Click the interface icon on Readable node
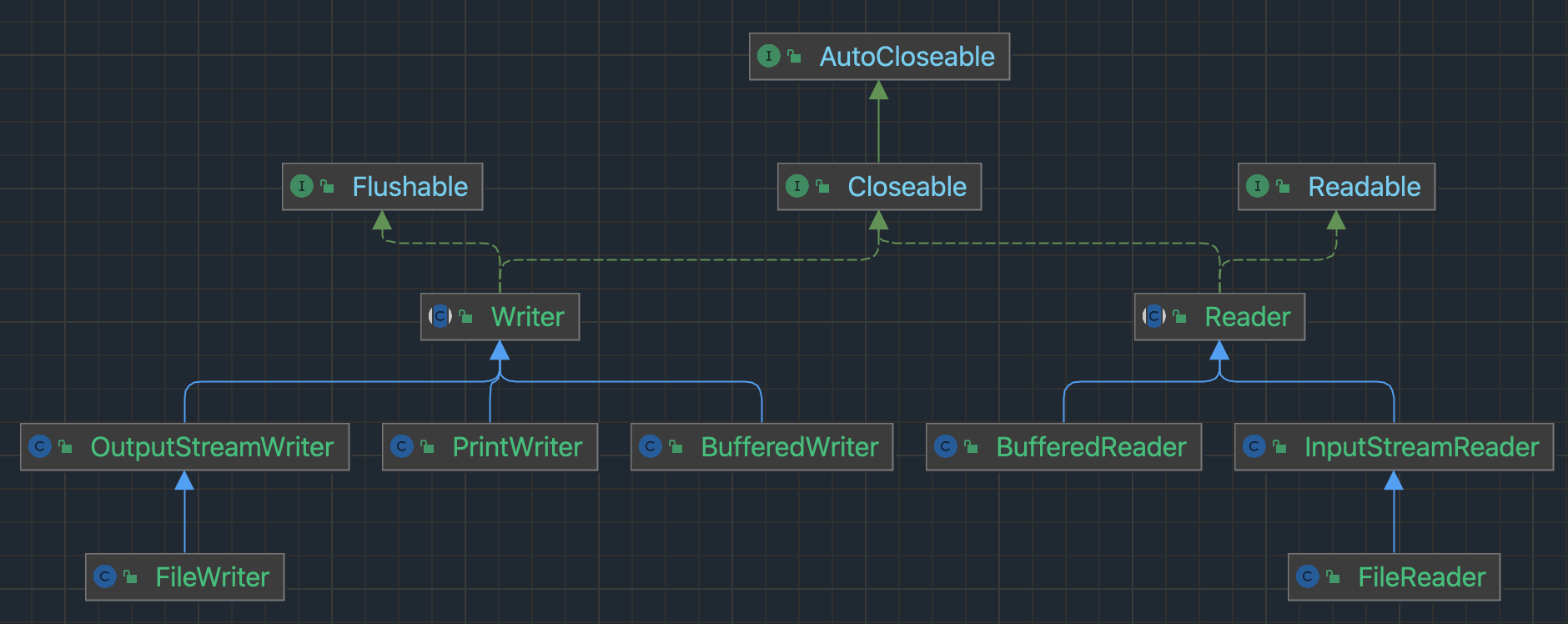The height and width of the screenshot is (624, 1568). (x=1257, y=187)
